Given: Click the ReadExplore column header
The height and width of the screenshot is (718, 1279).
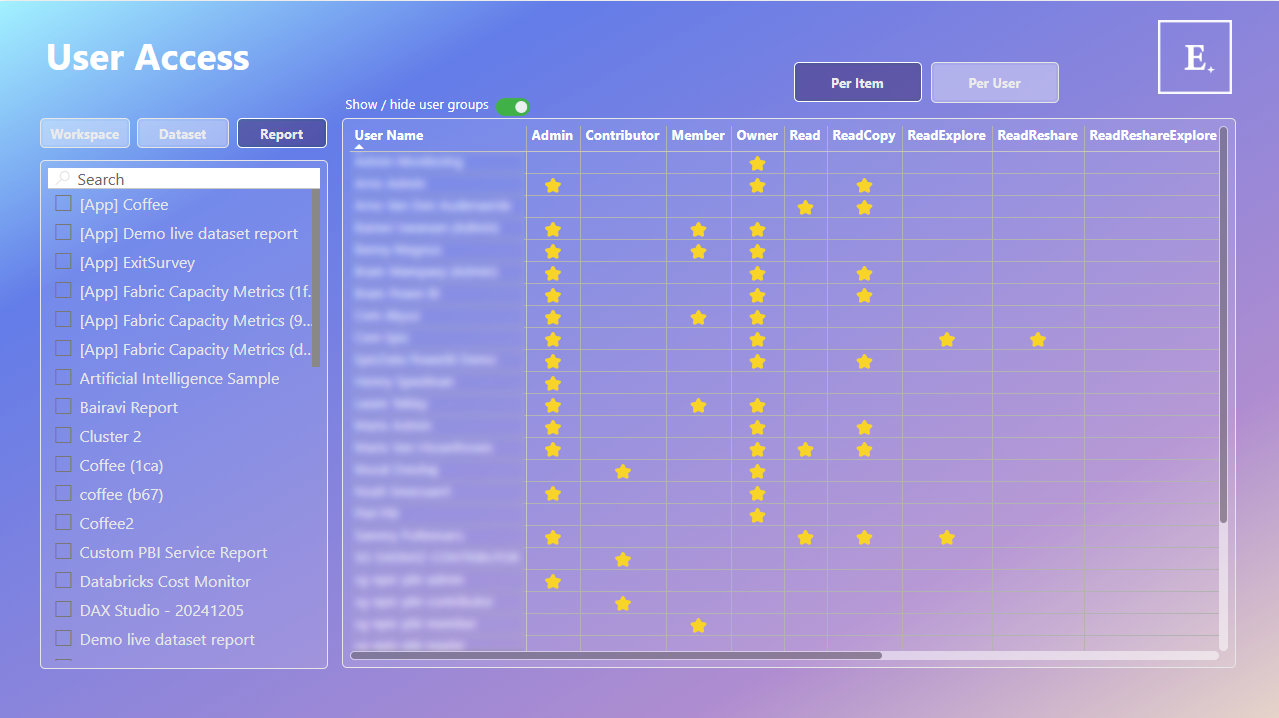Looking at the screenshot, I should (946, 135).
